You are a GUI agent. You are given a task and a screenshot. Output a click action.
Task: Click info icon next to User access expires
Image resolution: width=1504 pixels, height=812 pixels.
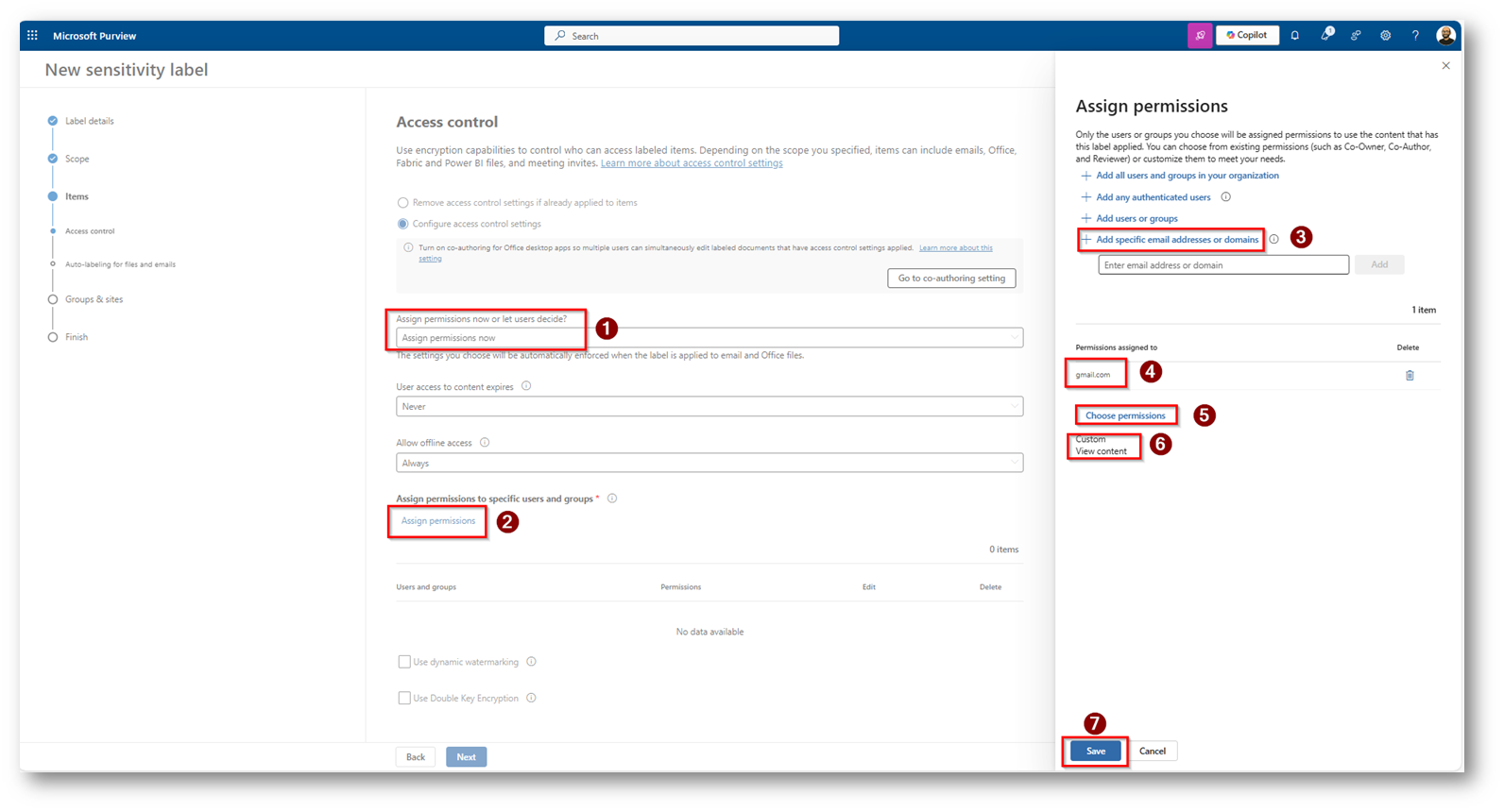pyautogui.click(x=526, y=386)
